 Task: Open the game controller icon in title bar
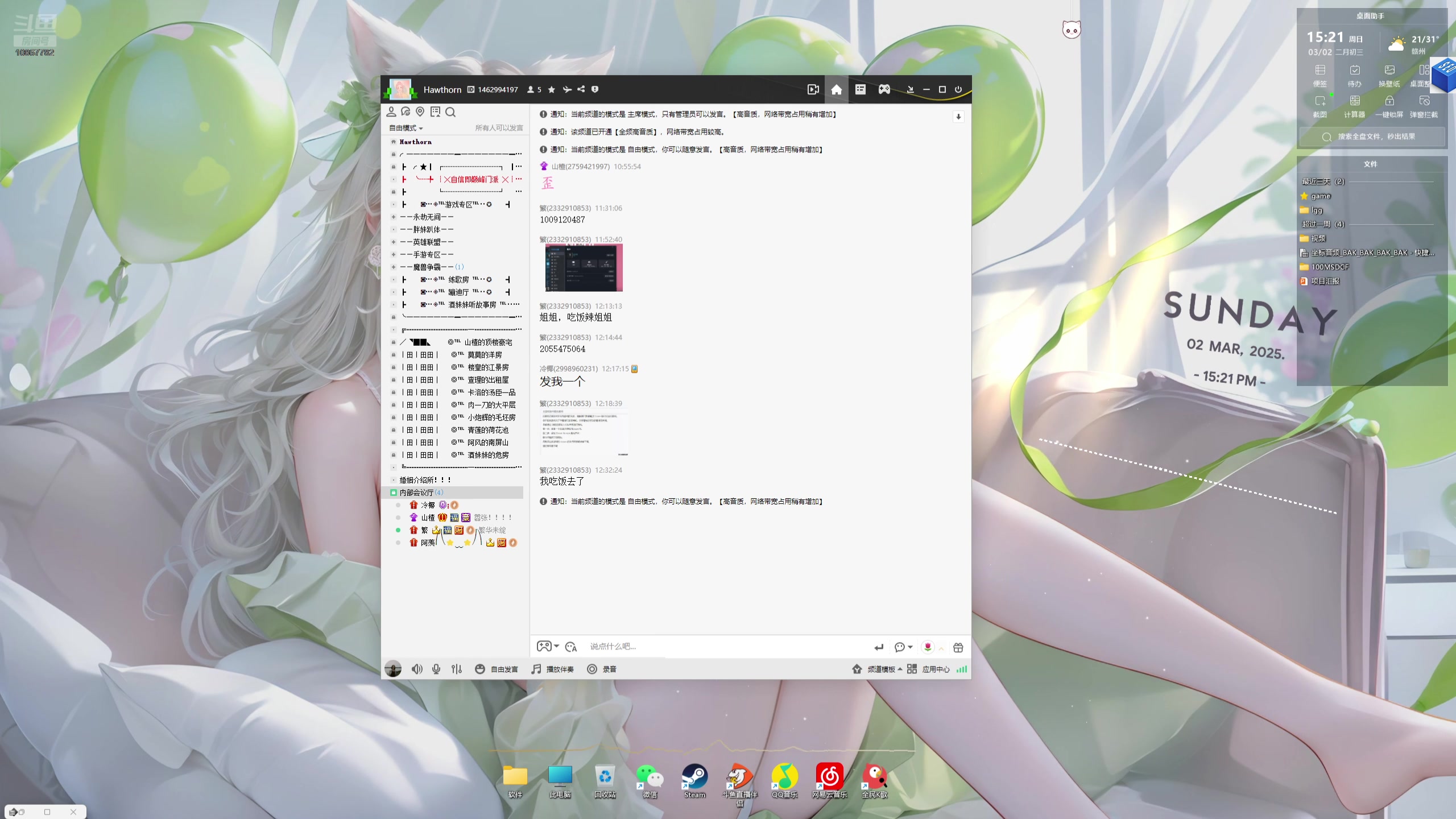pos(884,89)
